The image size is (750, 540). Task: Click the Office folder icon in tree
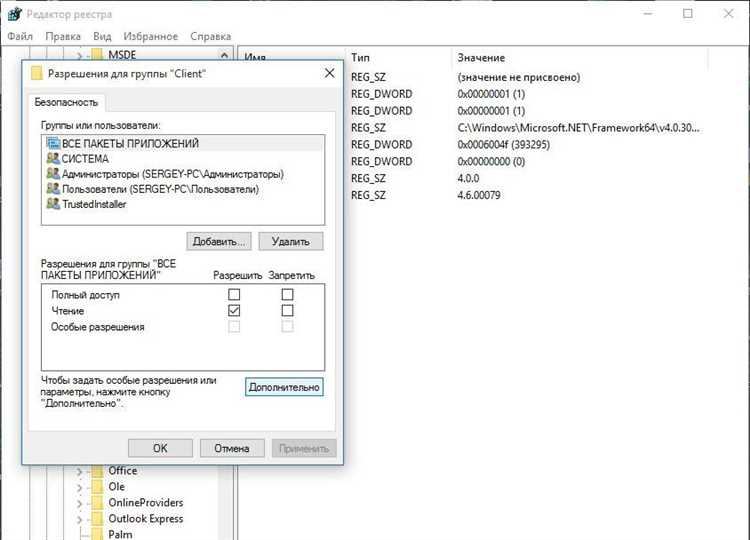(97, 471)
